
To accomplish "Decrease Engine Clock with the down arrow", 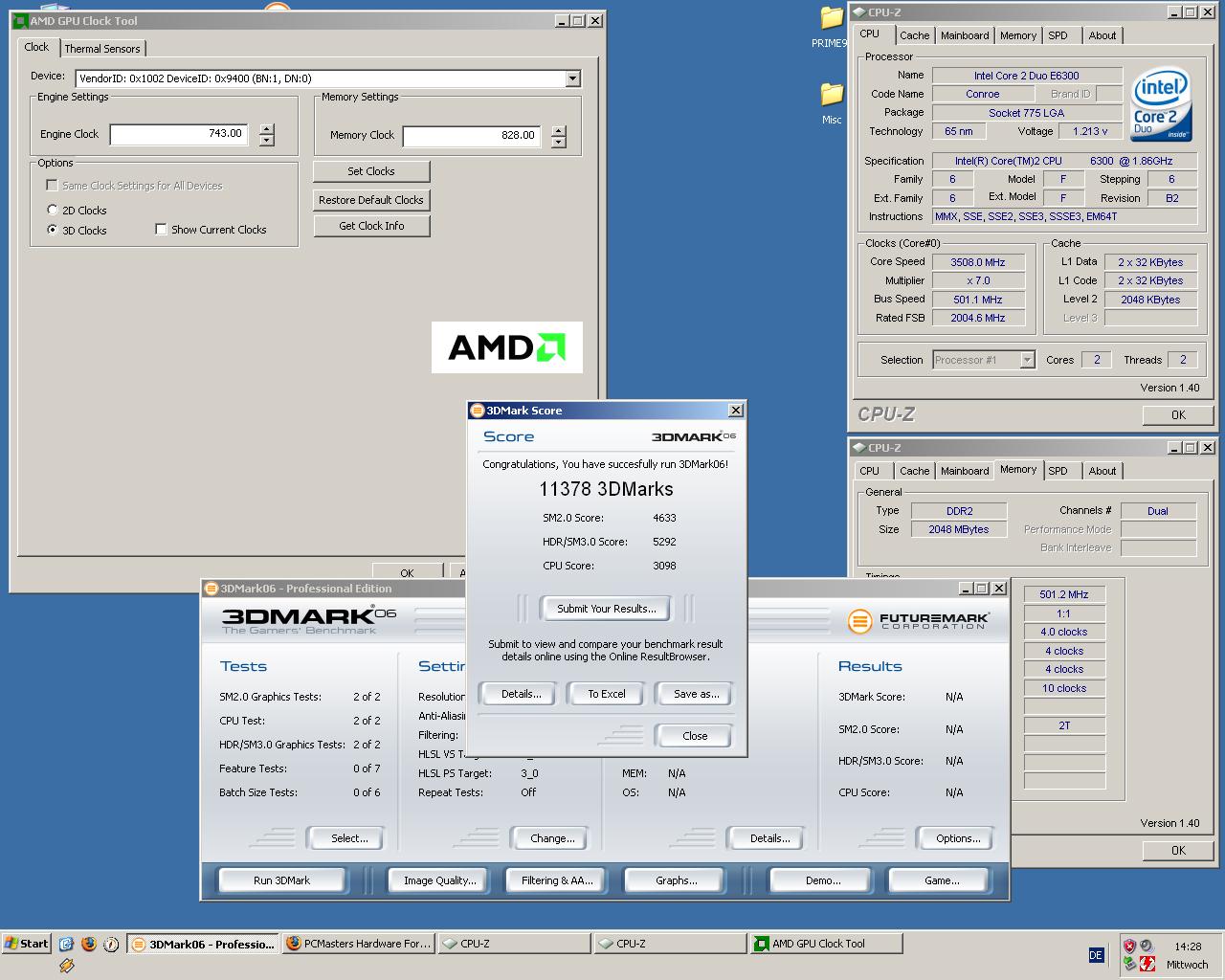I will [266, 141].
